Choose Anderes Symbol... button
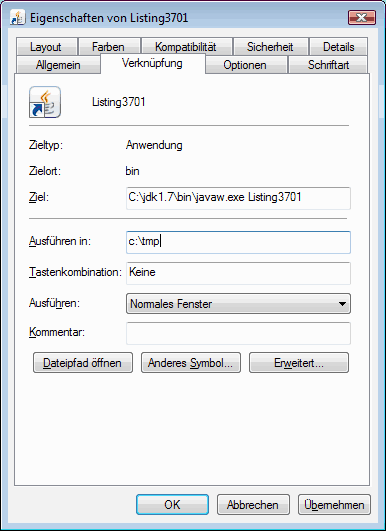 click(191, 363)
